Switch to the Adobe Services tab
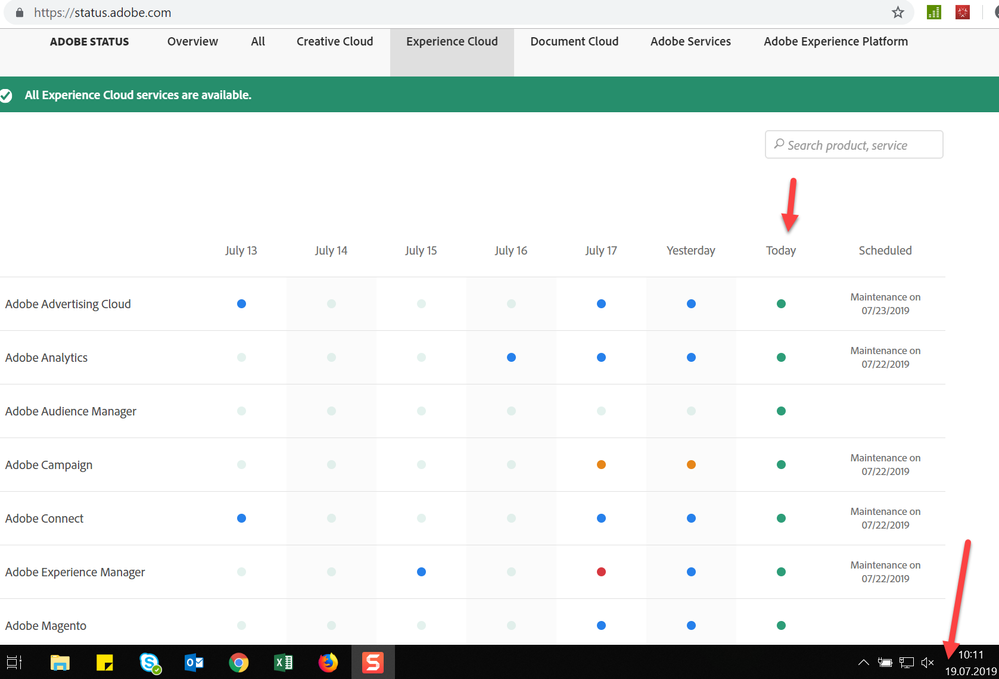 click(691, 41)
